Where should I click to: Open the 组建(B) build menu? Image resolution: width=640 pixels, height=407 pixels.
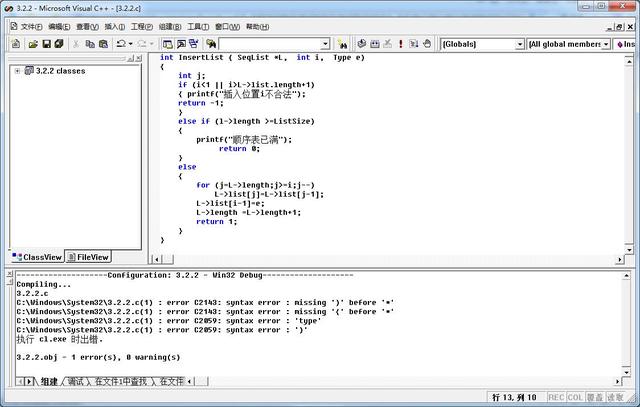click(x=171, y=27)
